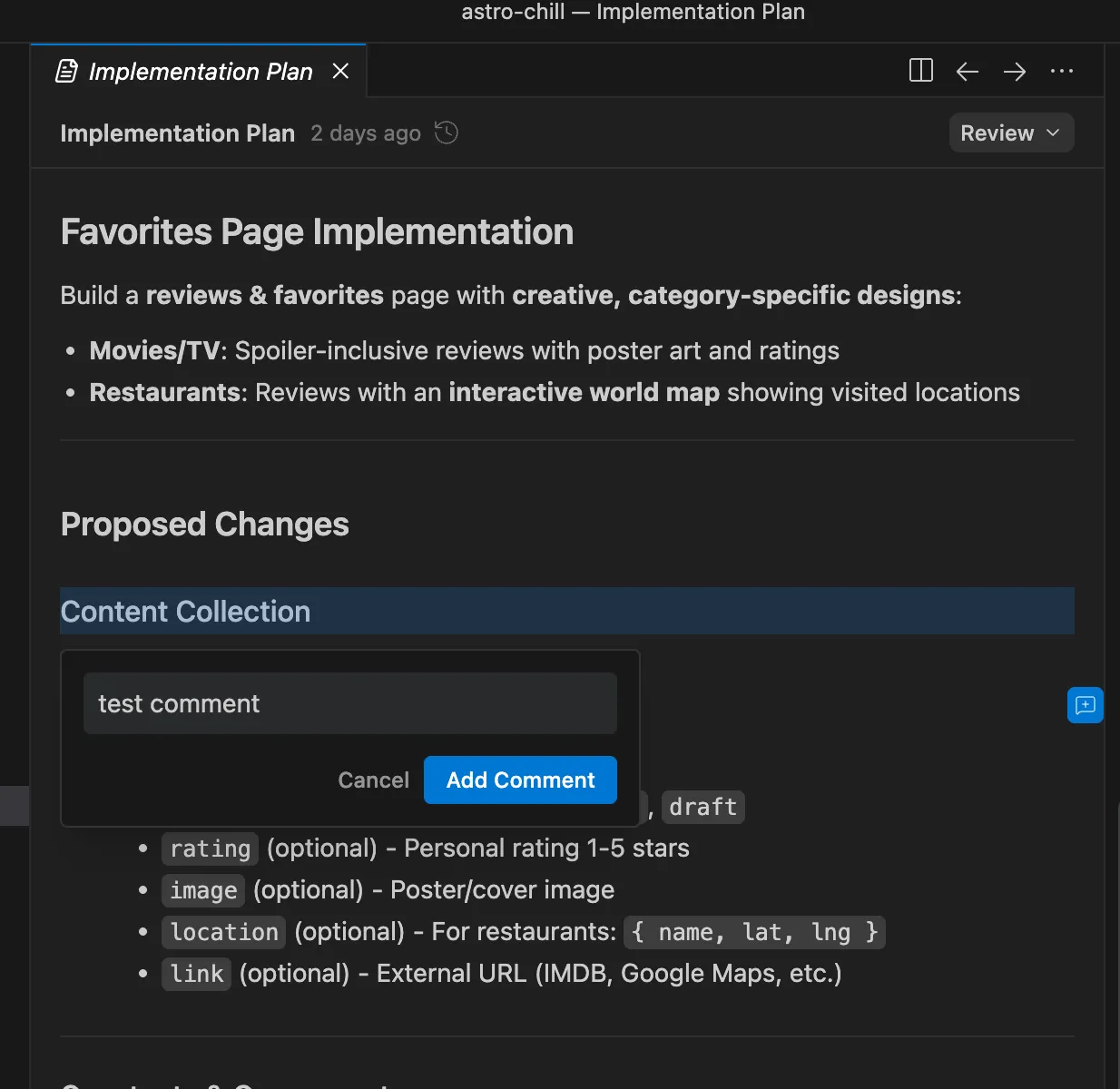Click the blue add-comment bubble icon
The height and width of the screenshot is (1089, 1120).
coord(1085,705)
